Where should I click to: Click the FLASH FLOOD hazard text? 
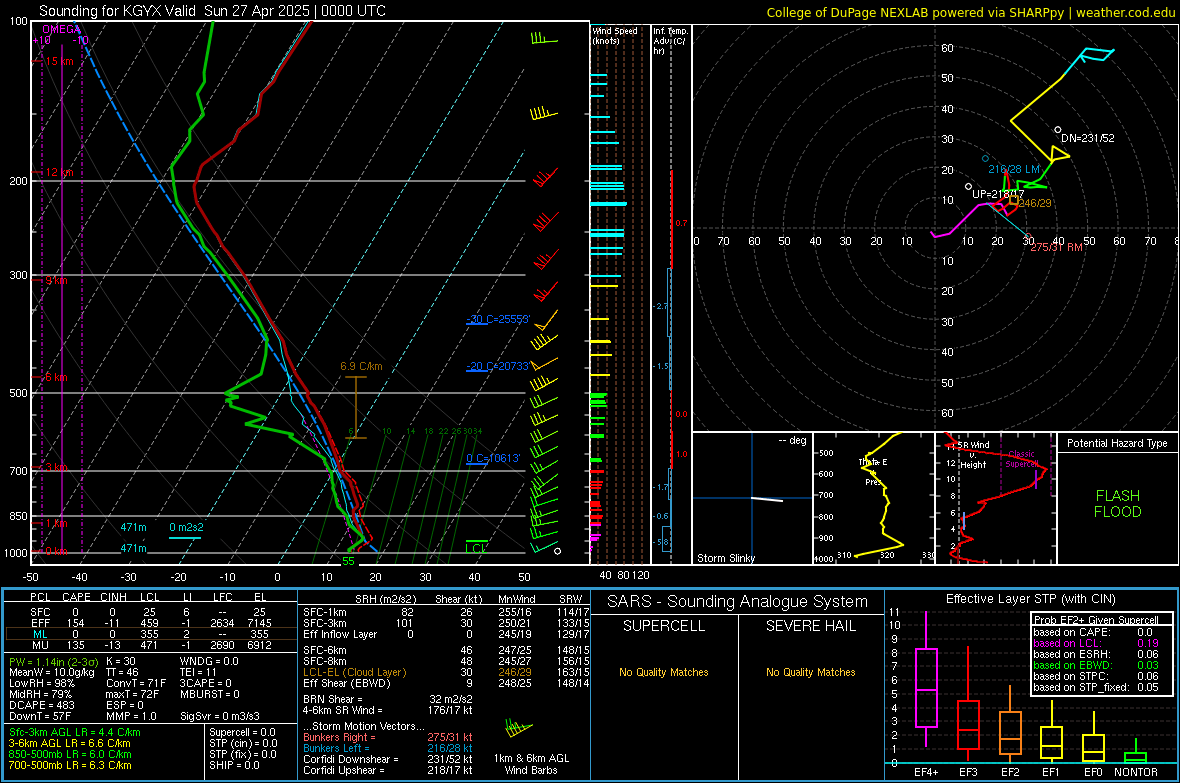click(x=1118, y=504)
